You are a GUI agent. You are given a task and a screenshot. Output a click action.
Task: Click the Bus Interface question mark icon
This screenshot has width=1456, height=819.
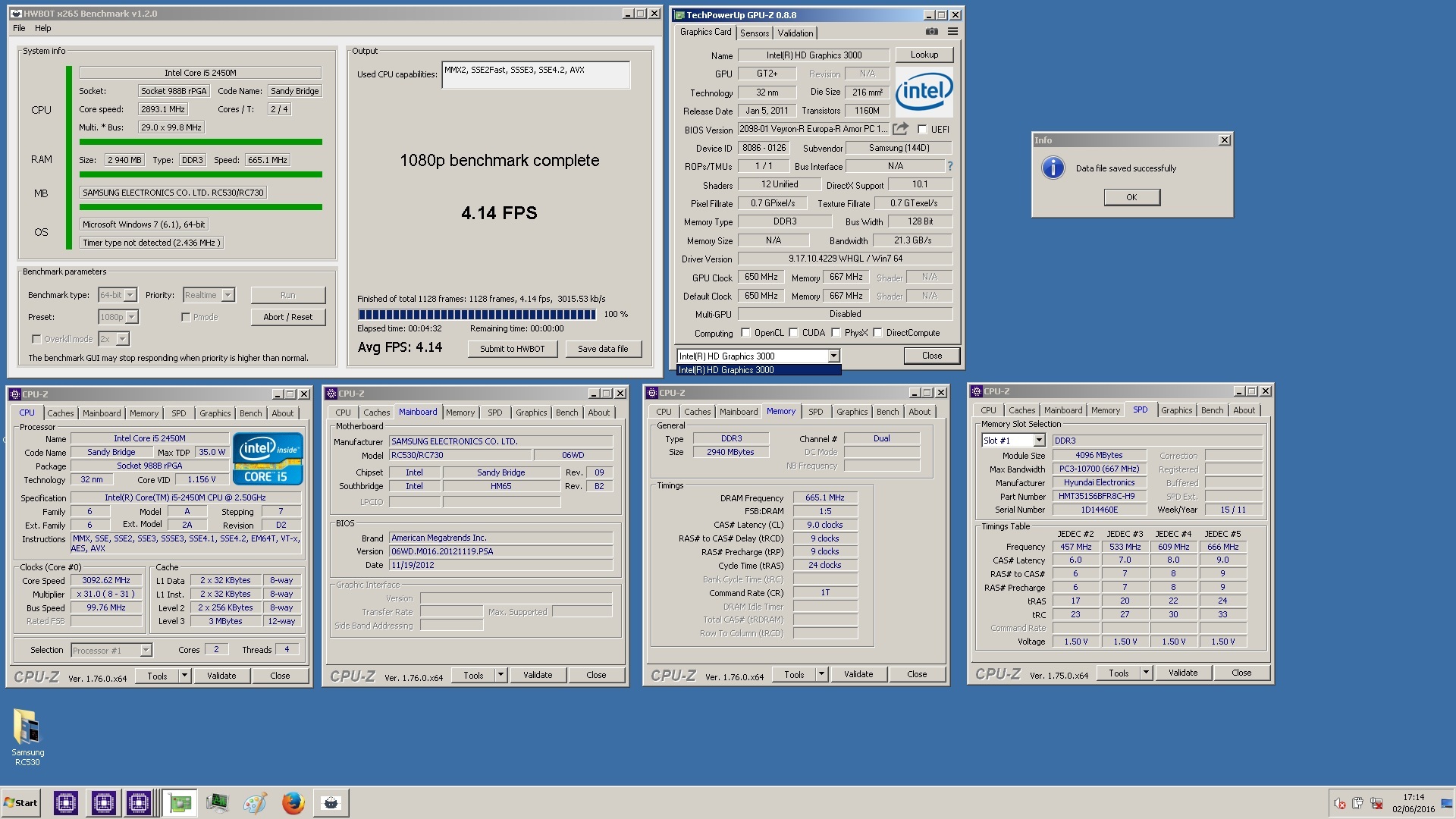(x=949, y=166)
